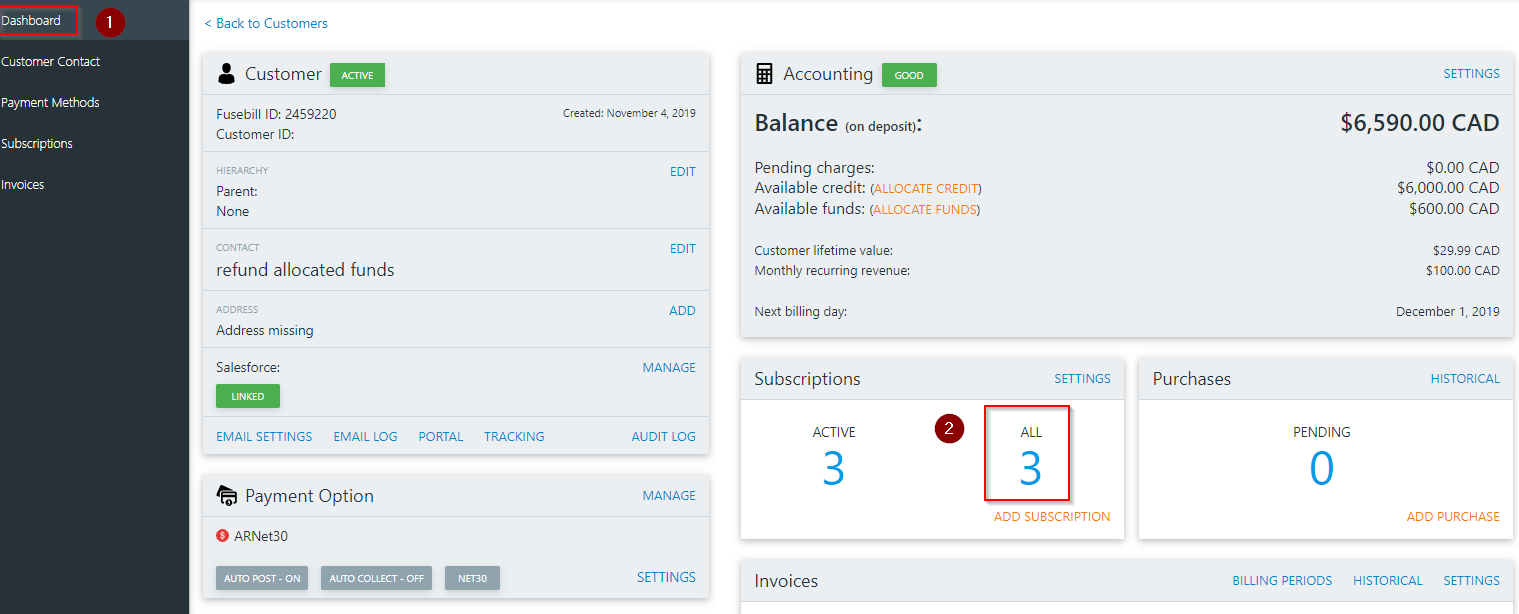Click the 'Address missing' text

pyautogui.click(x=265, y=330)
